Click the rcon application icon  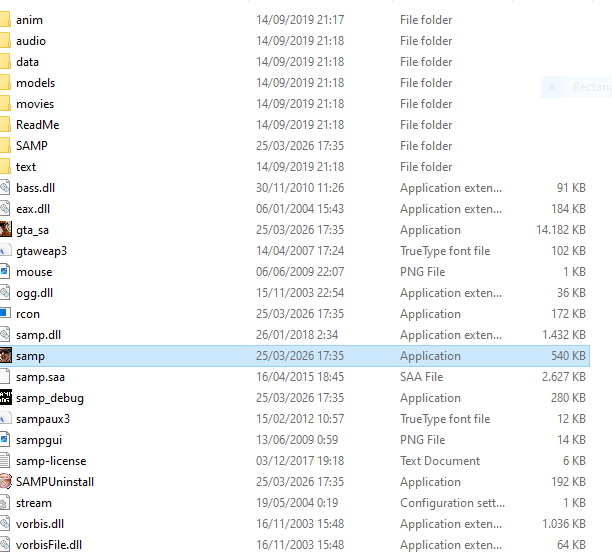pos(5,313)
